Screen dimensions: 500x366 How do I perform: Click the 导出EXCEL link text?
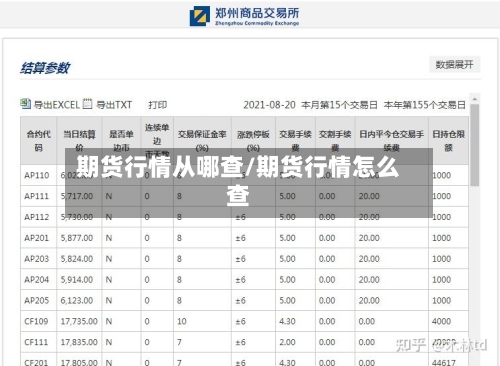[x=56, y=105]
